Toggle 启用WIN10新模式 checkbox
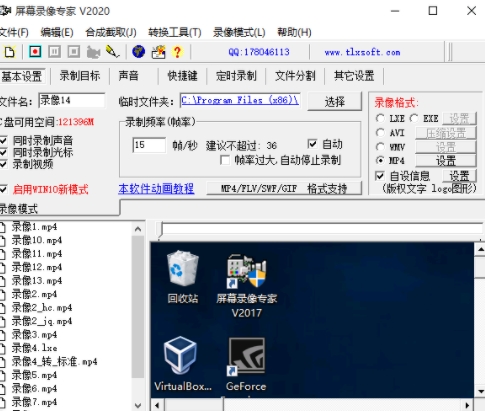Image resolution: width=485 pixels, height=411 pixels. tap(3, 190)
